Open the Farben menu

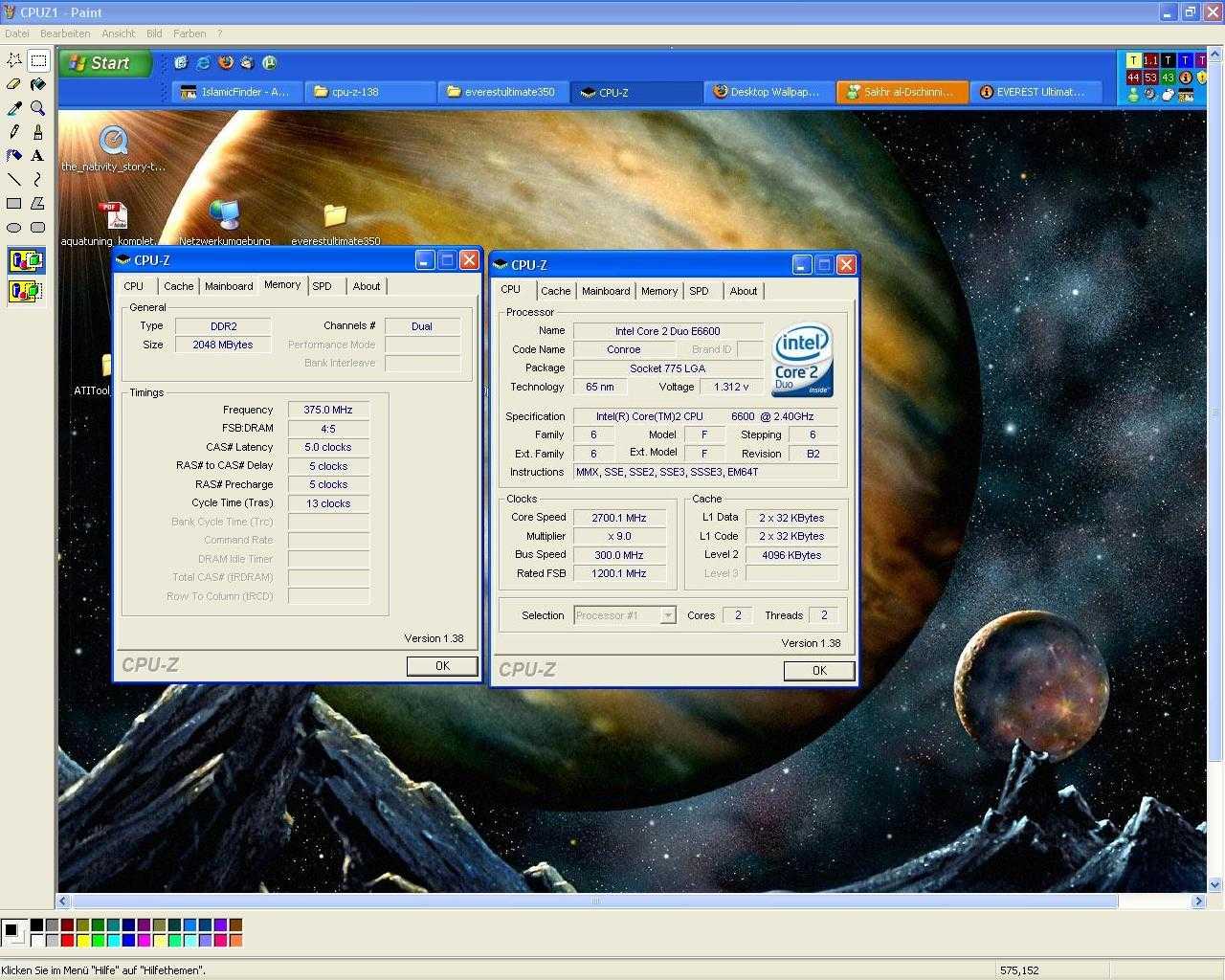click(189, 33)
